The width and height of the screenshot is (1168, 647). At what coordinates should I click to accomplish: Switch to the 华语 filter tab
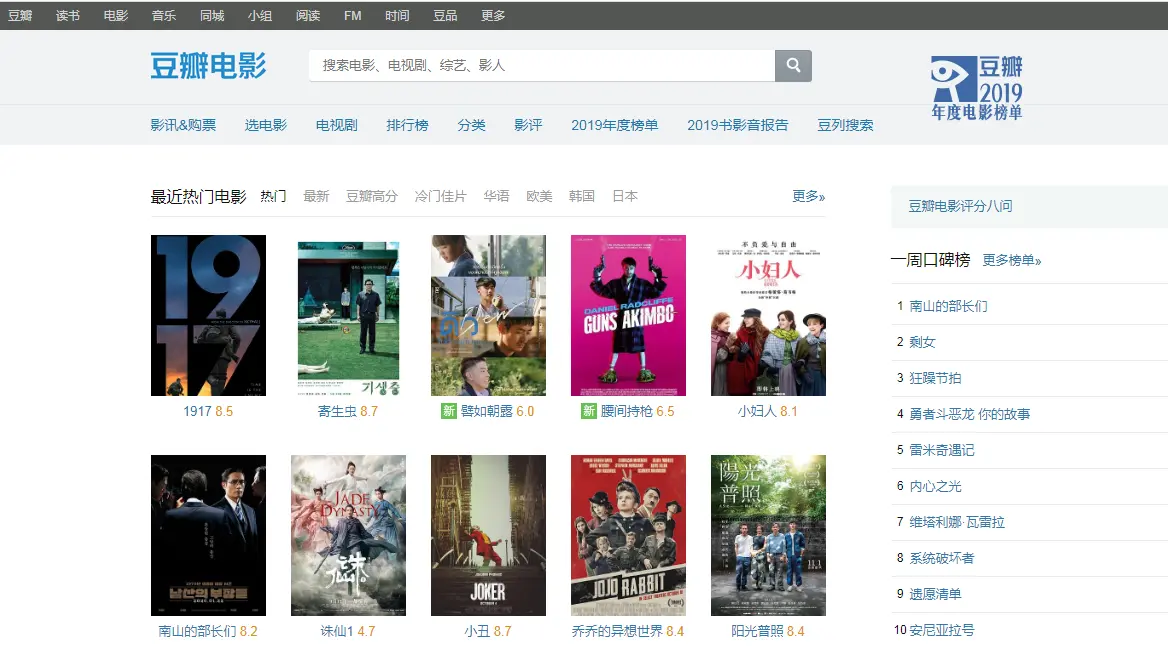496,197
